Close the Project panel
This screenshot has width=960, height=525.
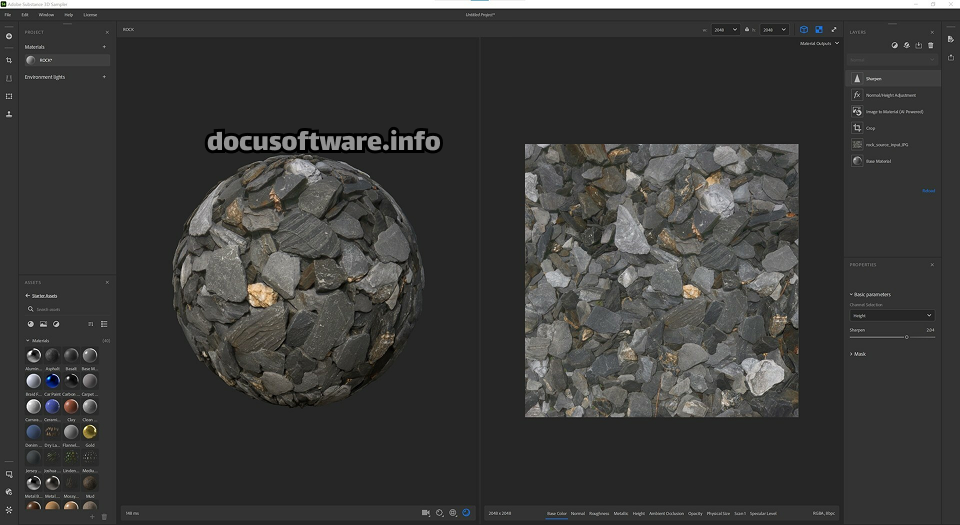pyautogui.click(x=107, y=32)
